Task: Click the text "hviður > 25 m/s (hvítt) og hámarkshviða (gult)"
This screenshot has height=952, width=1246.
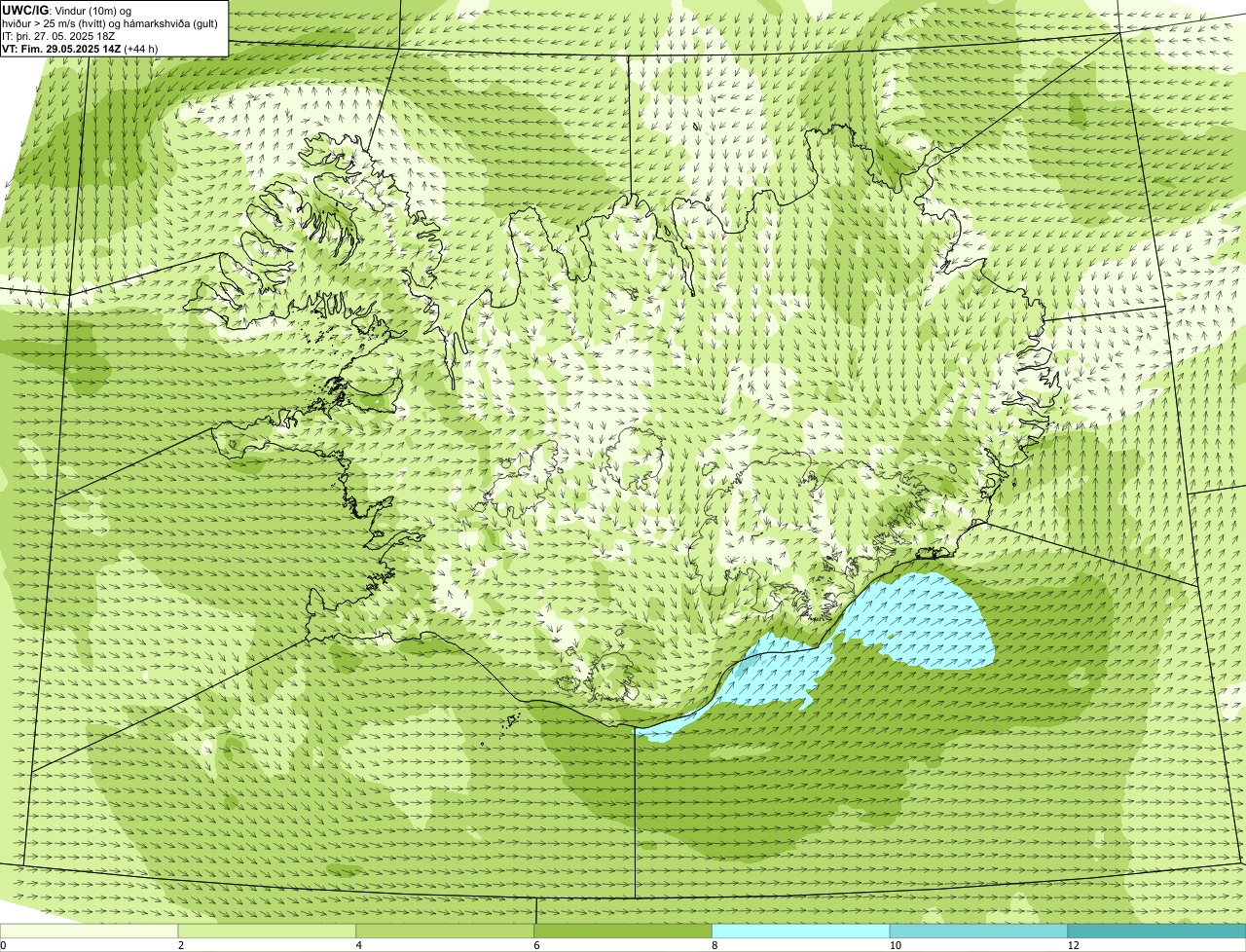Action: coord(110,22)
